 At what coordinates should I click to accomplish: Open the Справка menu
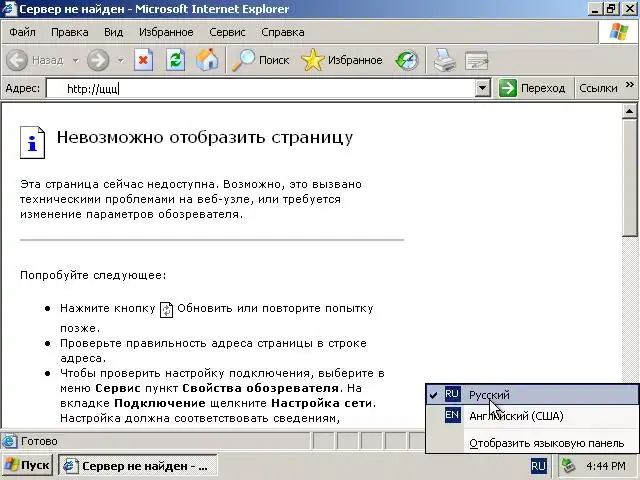point(282,32)
